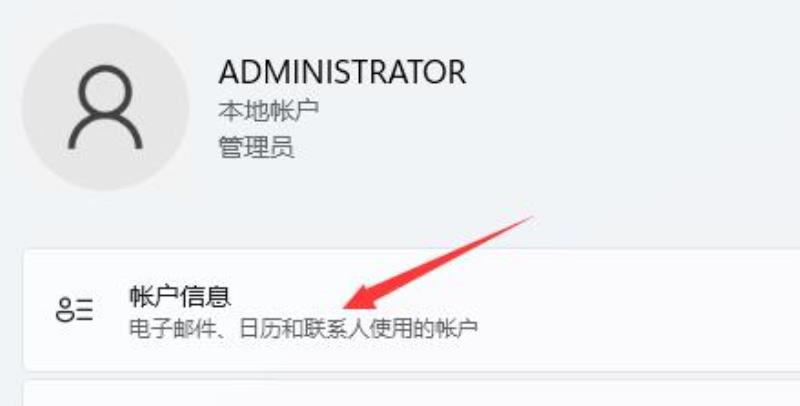Click the 帐户信息 title text
This screenshot has height=406, width=800.
[180, 296]
